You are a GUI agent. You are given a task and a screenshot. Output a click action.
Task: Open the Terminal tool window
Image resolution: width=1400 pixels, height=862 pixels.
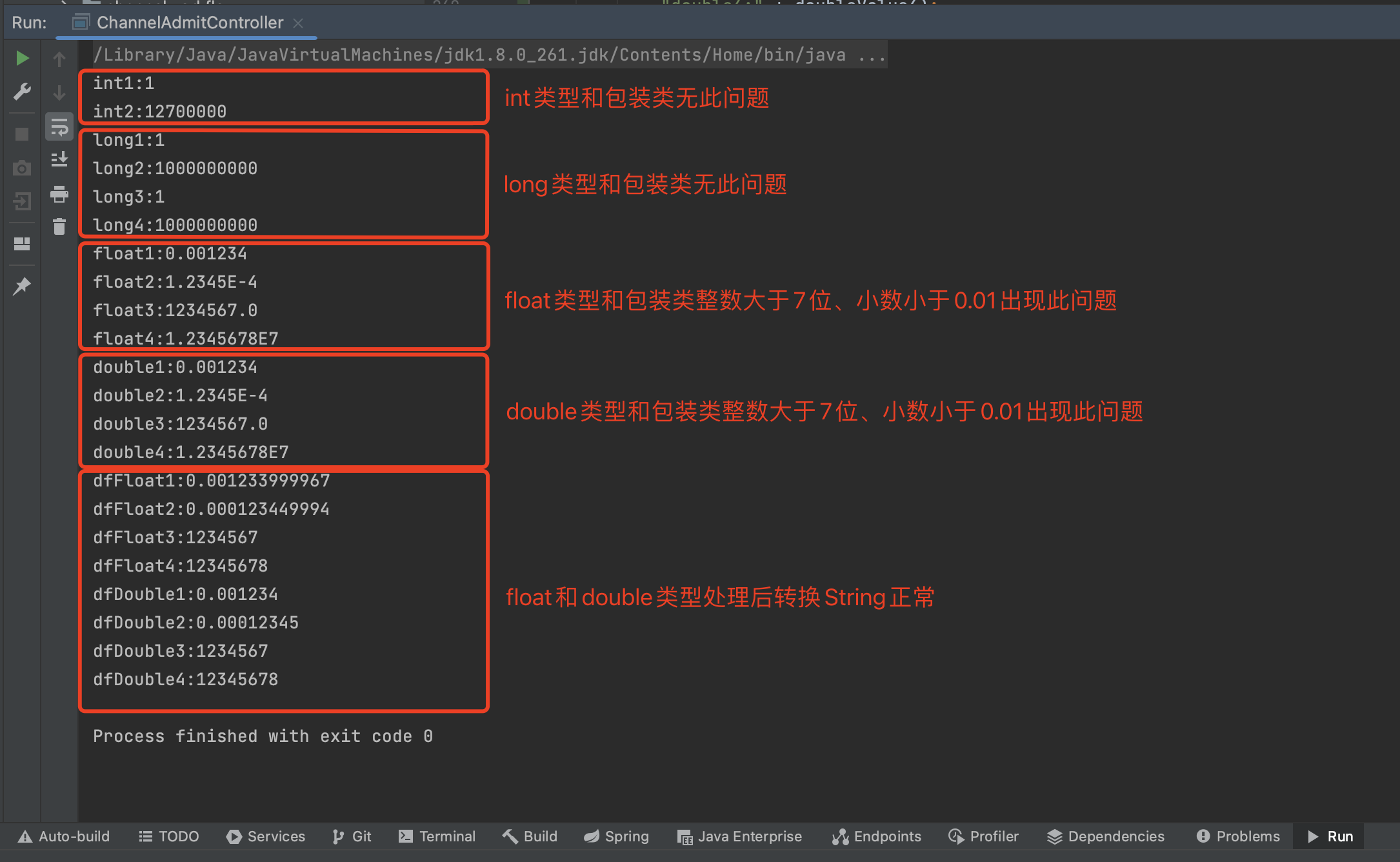pos(437,836)
